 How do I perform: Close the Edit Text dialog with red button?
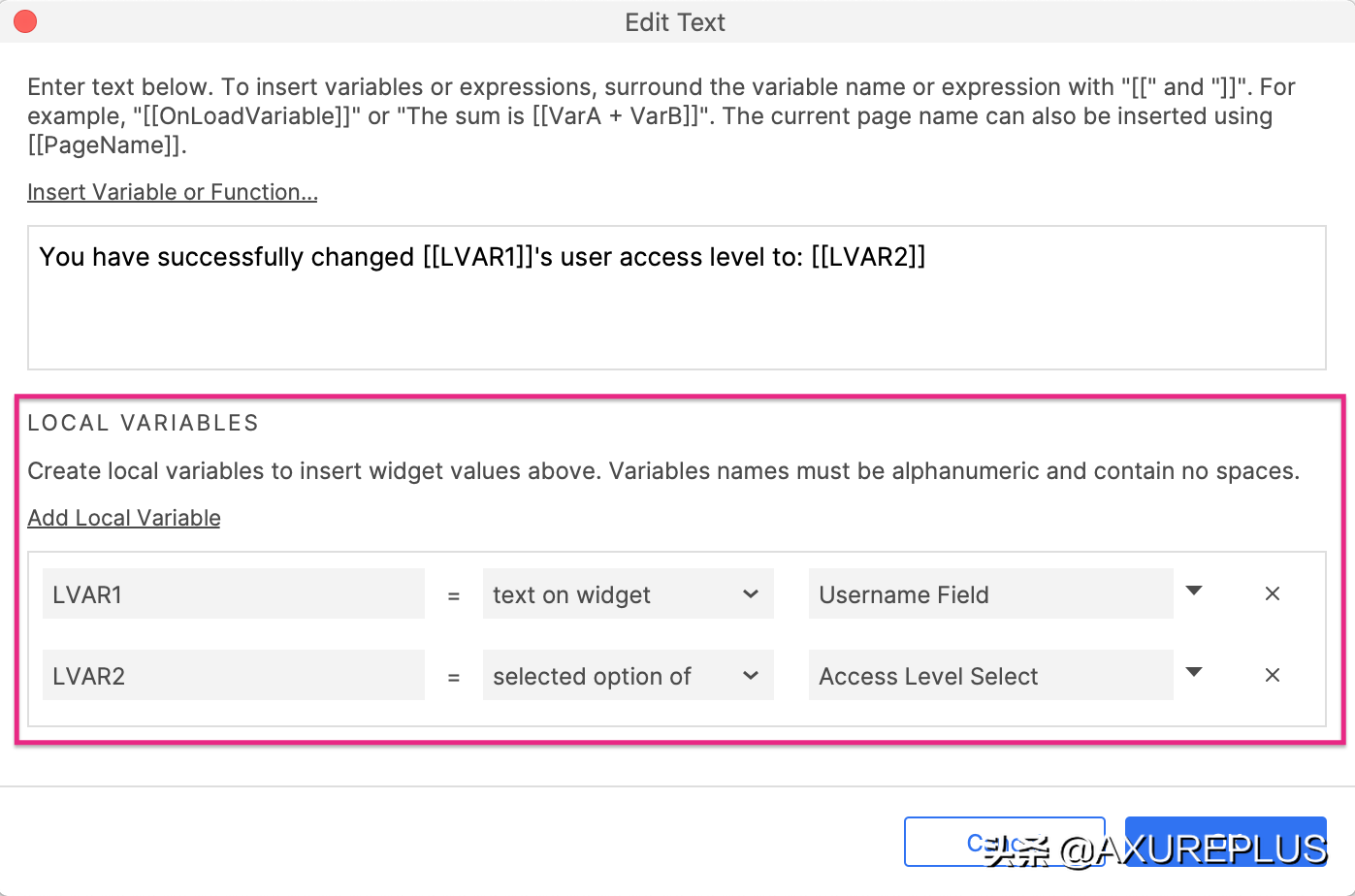[25, 21]
